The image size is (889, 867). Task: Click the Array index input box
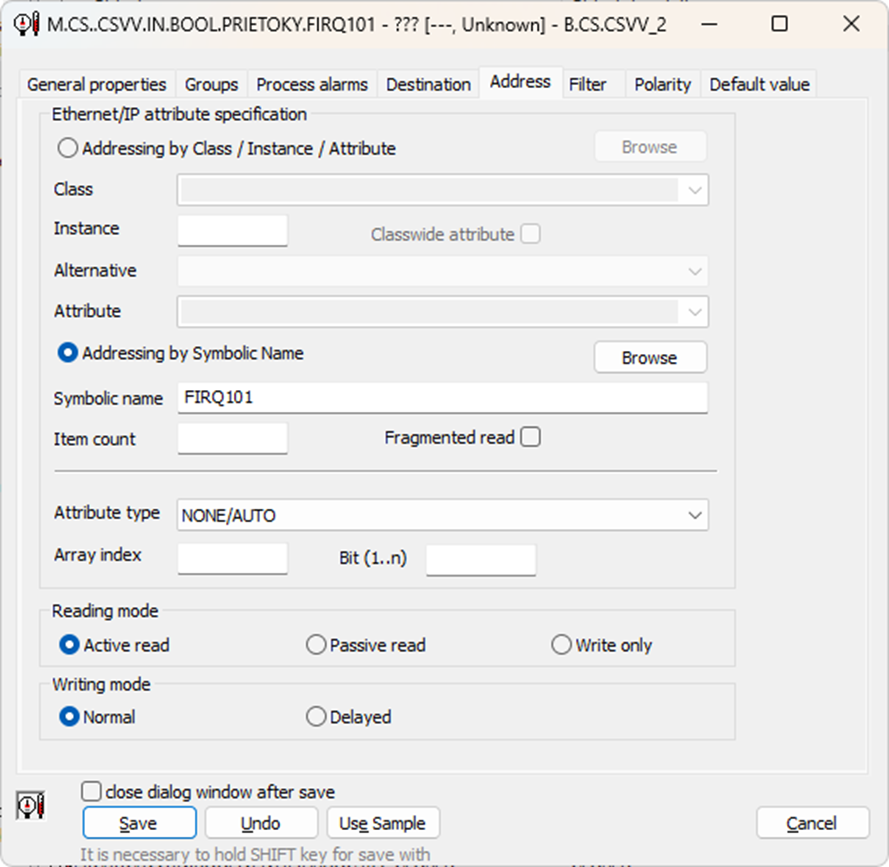pyautogui.click(x=232, y=558)
